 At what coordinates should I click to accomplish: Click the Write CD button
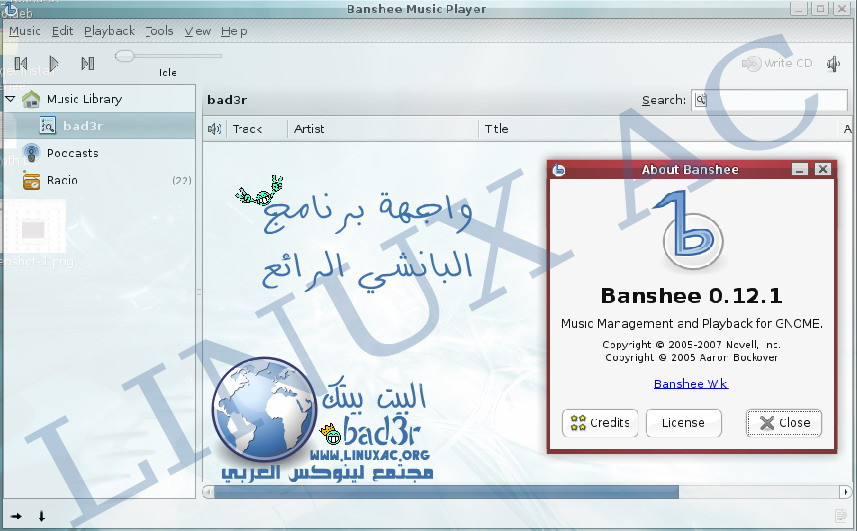tap(777, 63)
